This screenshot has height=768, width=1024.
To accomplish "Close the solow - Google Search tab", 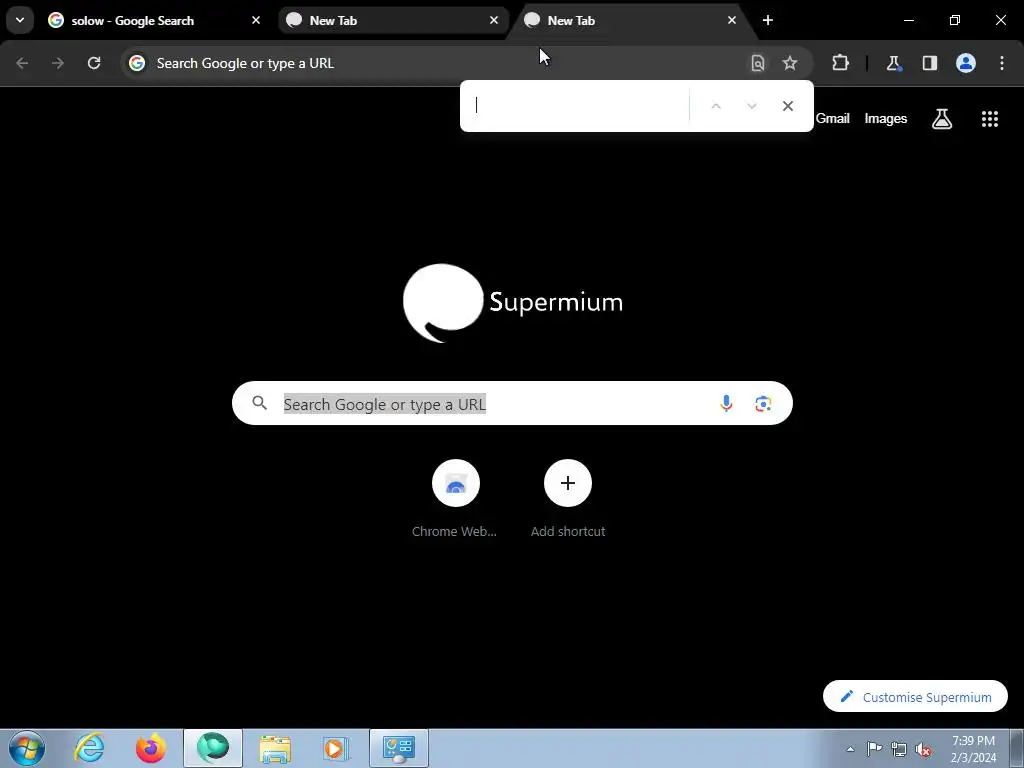I will click(x=256, y=20).
